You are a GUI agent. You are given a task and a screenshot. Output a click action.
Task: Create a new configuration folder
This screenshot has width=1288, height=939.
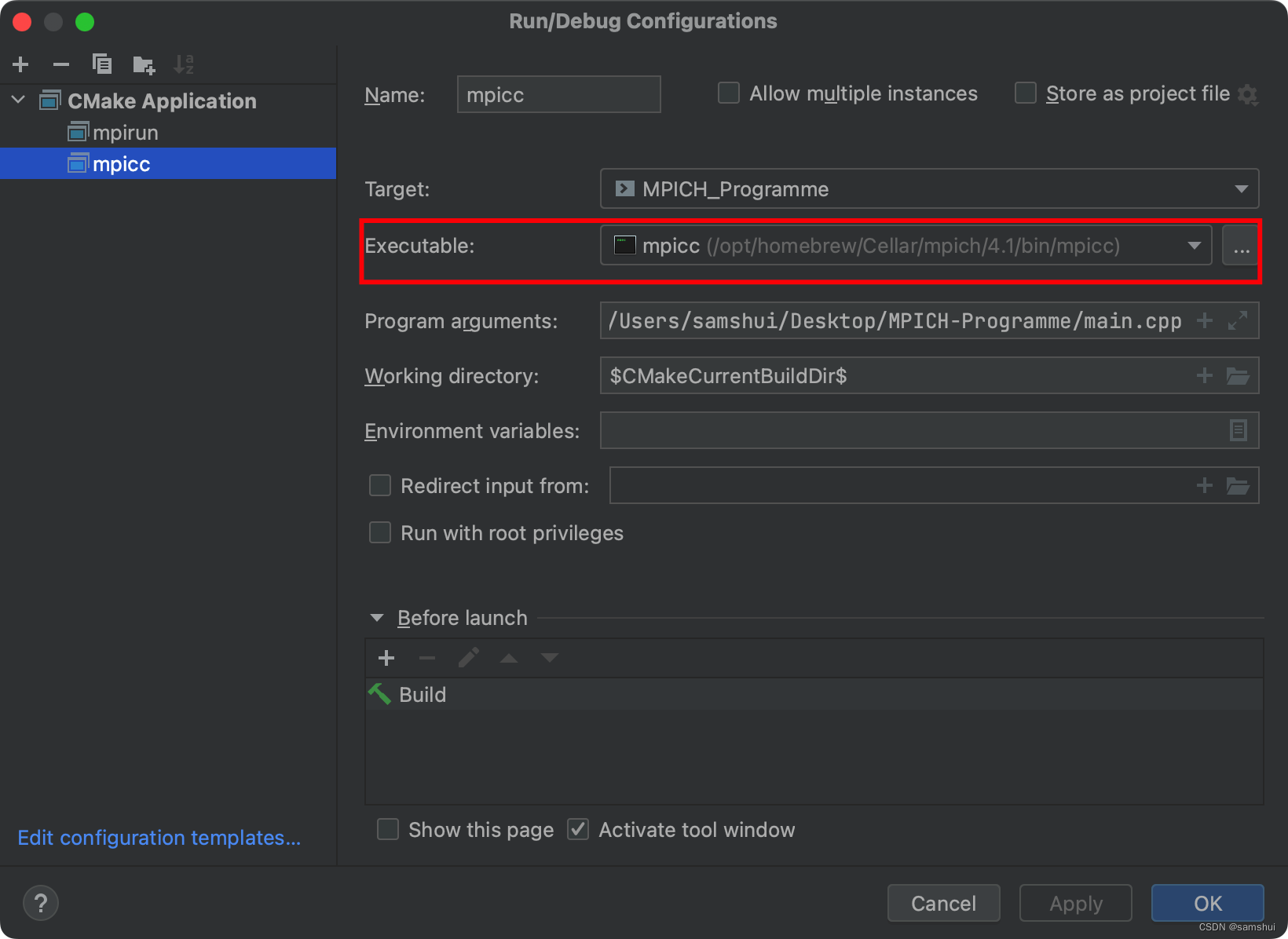(144, 64)
